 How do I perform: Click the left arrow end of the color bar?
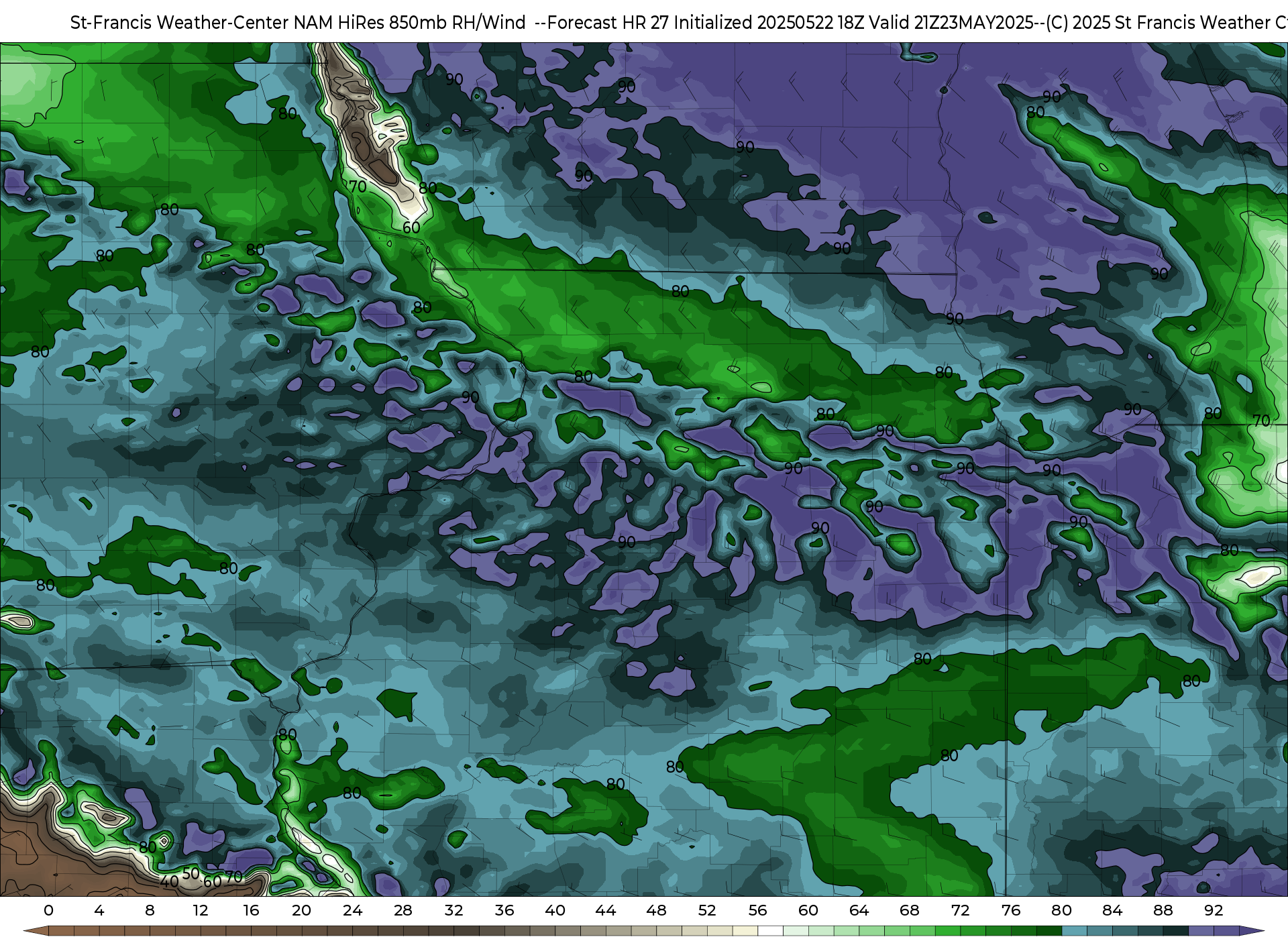point(36,931)
